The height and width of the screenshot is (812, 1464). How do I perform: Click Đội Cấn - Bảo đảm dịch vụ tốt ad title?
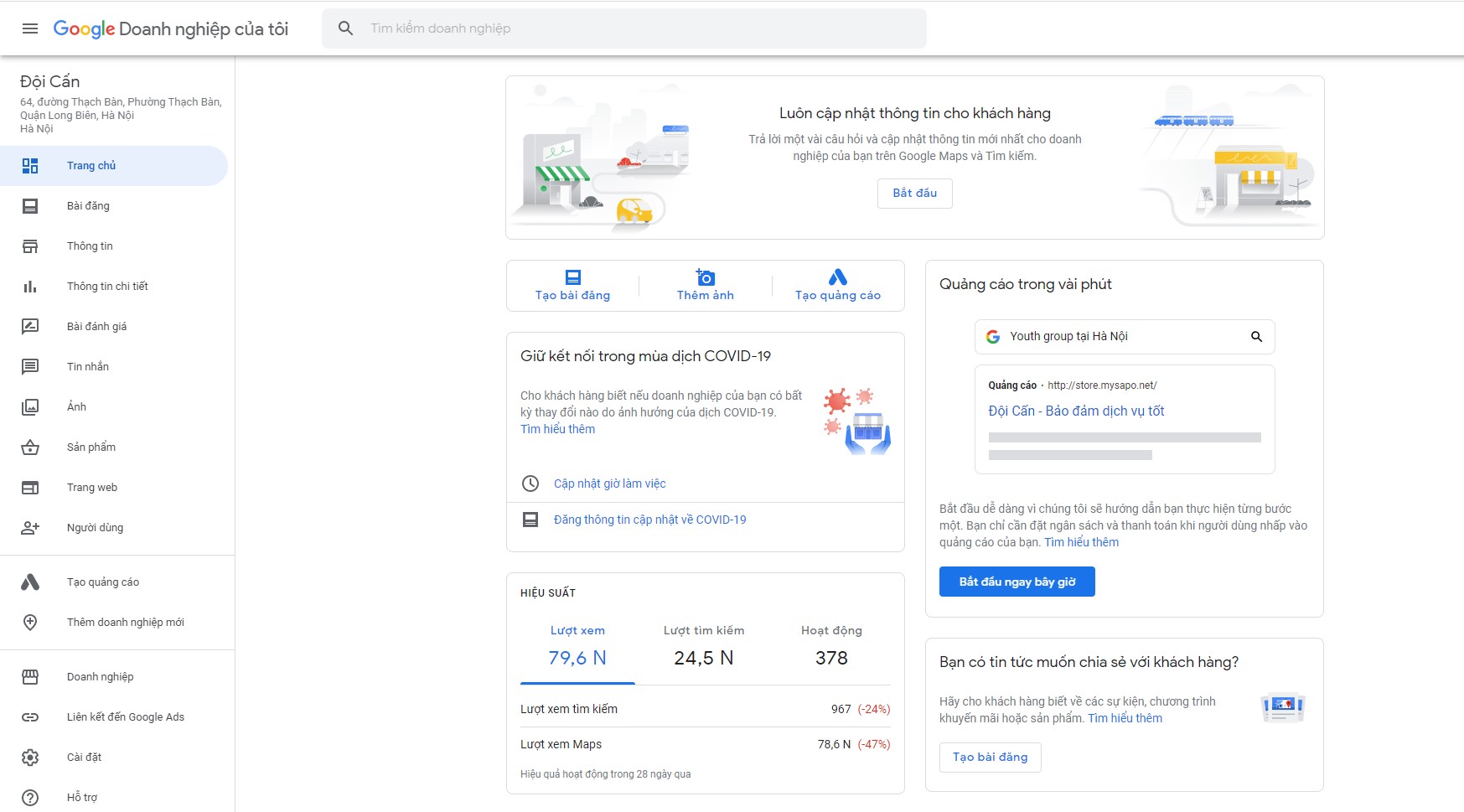[x=1076, y=411]
